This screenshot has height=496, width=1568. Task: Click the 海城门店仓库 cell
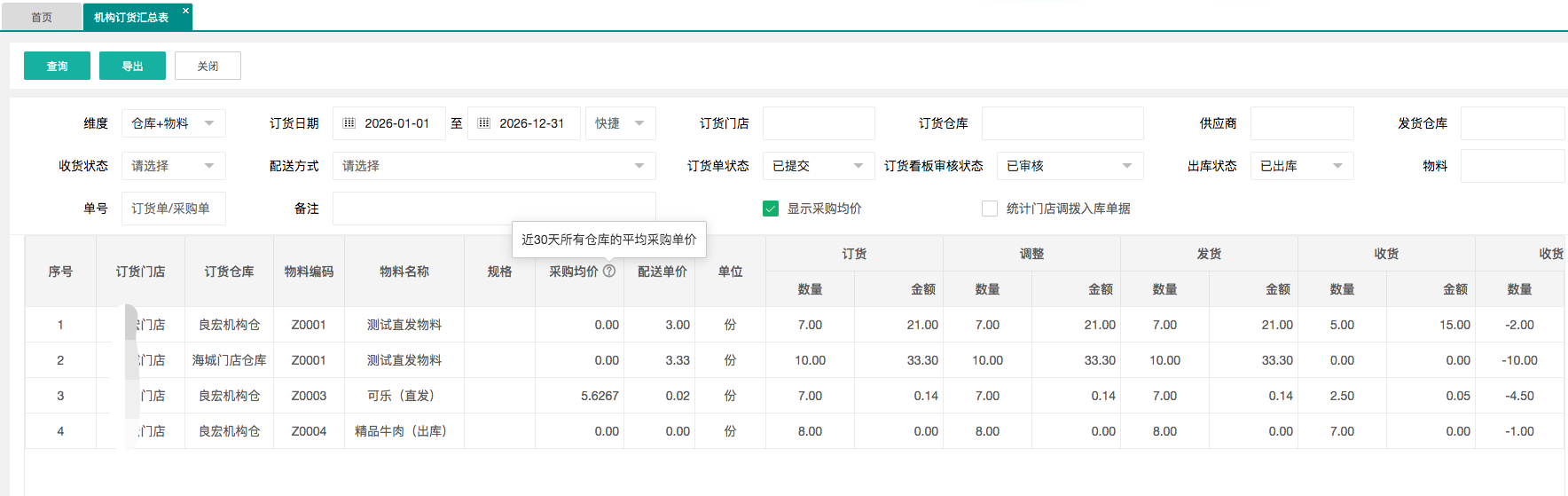[229, 360]
